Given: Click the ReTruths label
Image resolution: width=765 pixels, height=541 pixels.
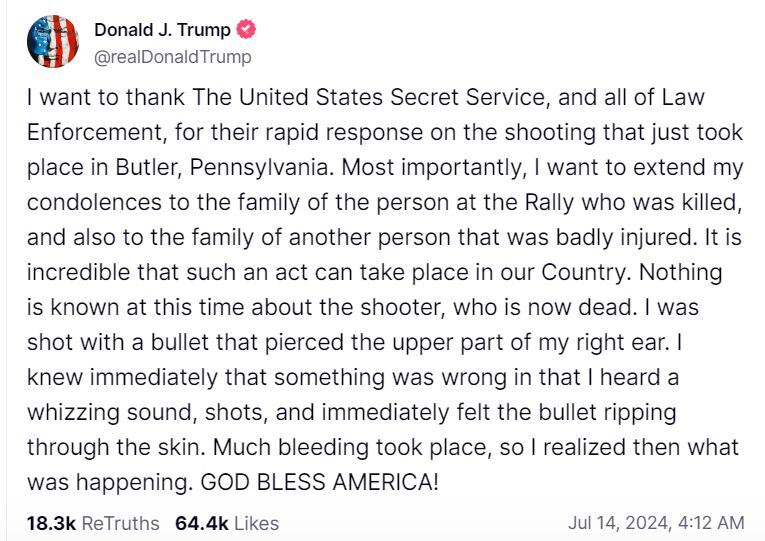Looking at the screenshot, I should point(119,522).
